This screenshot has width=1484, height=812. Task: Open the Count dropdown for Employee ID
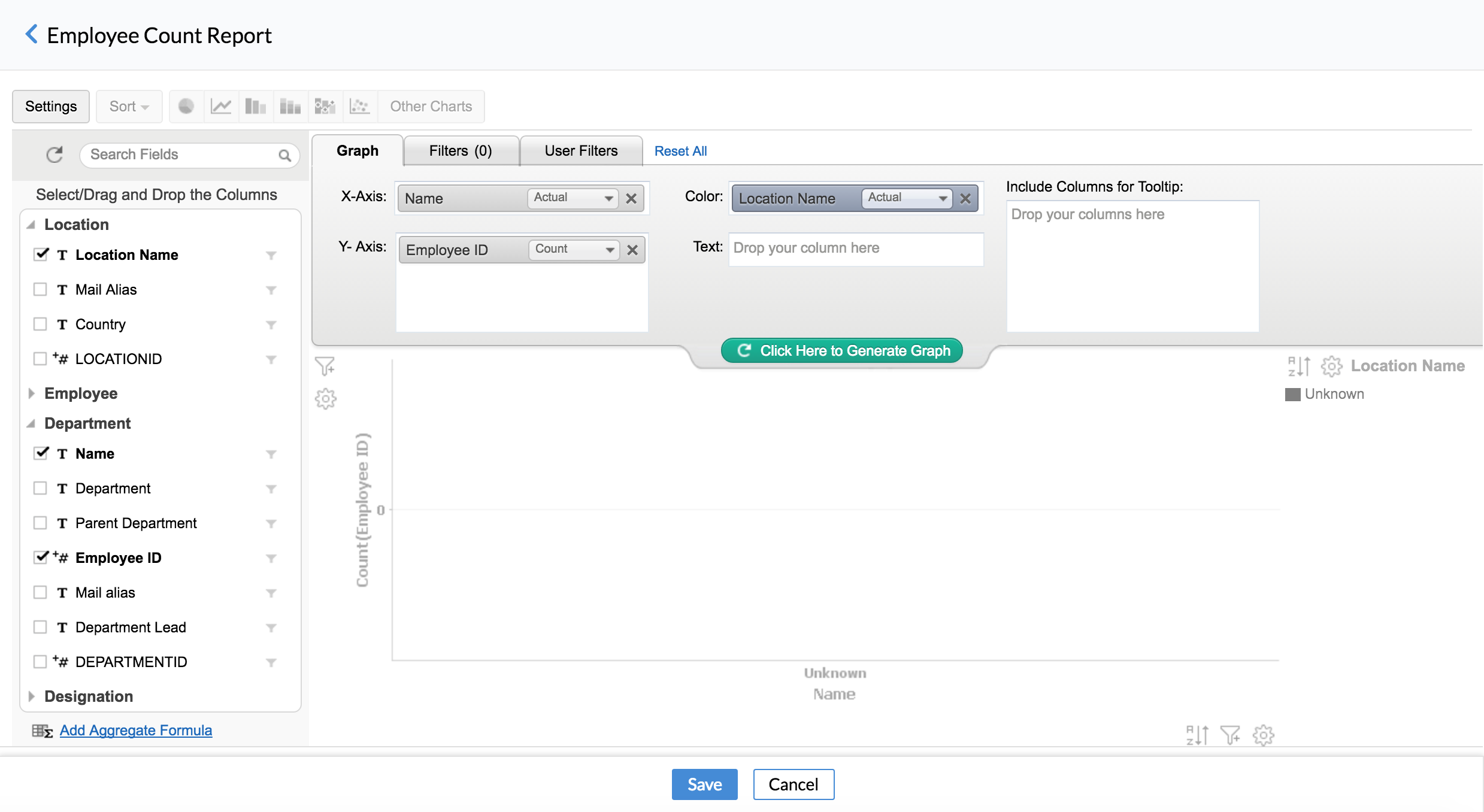[x=574, y=249]
